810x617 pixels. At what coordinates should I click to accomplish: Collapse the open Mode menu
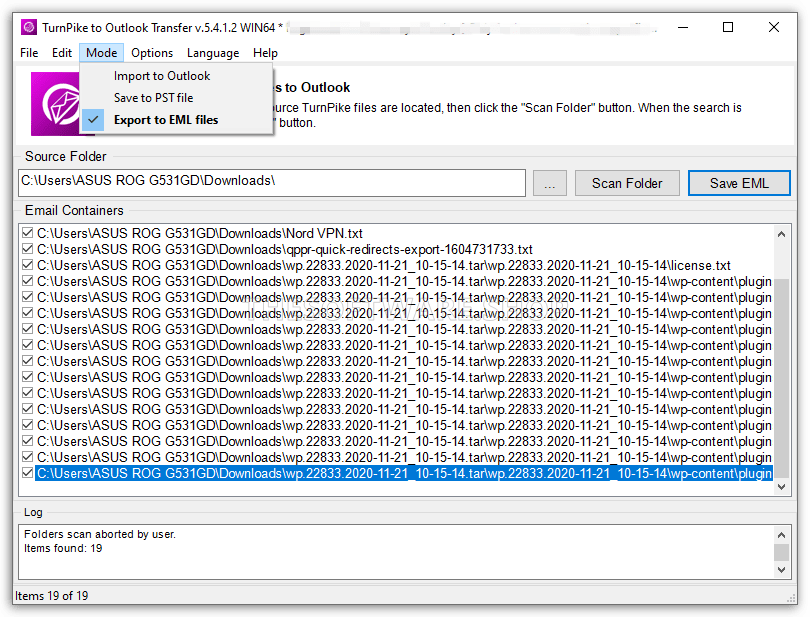101,53
